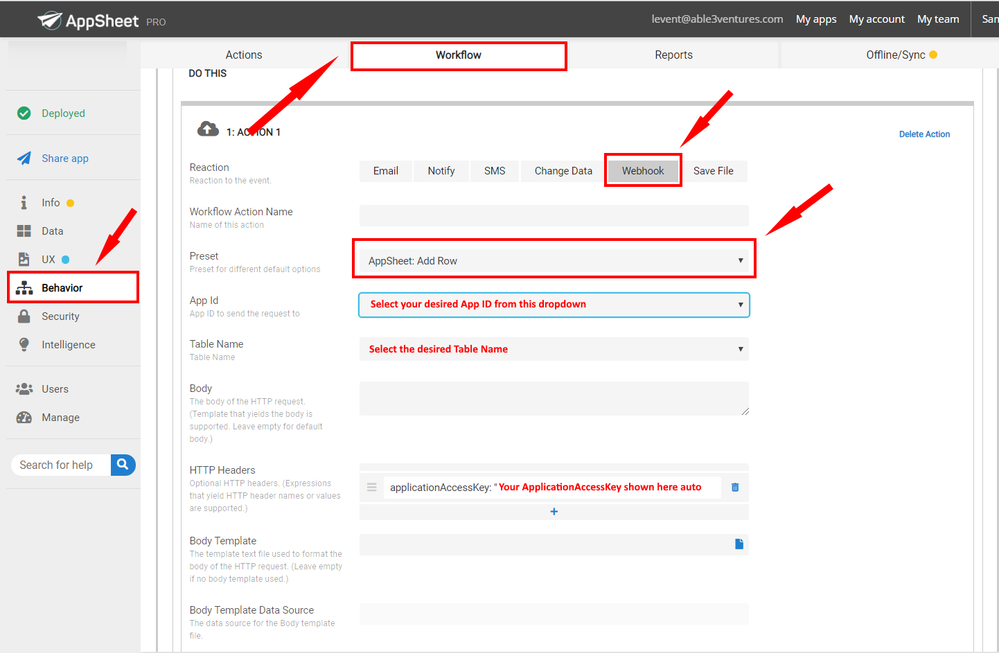
Task: Go to the Intelligence section
Action: (x=68, y=345)
